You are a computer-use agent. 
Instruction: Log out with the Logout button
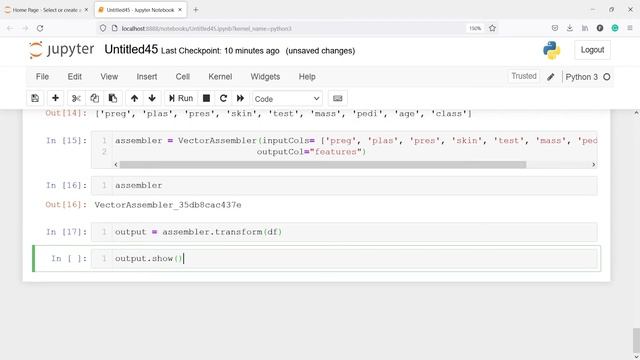[592, 50]
